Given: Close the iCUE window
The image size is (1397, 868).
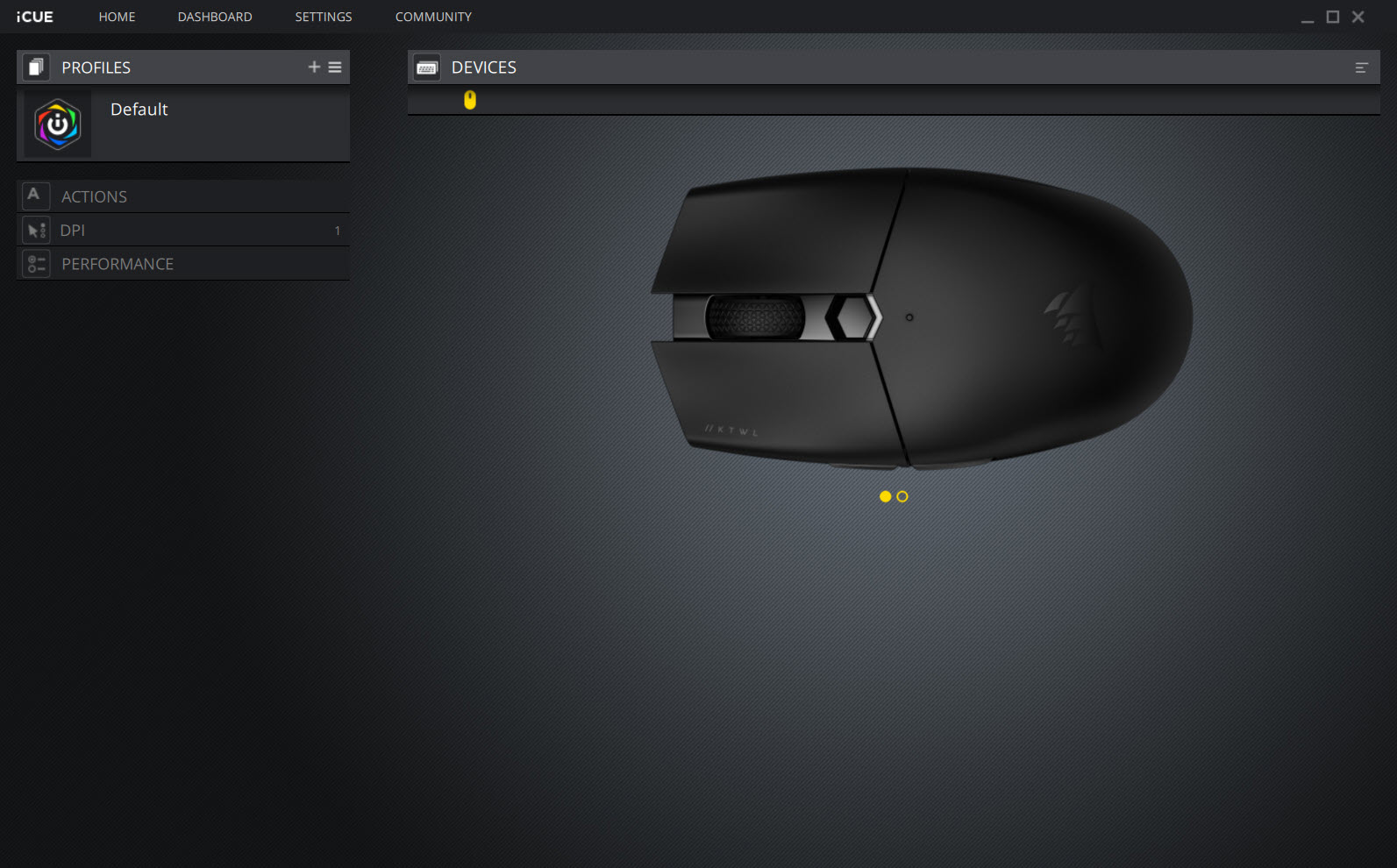Looking at the screenshot, I should (x=1358, y=17).
